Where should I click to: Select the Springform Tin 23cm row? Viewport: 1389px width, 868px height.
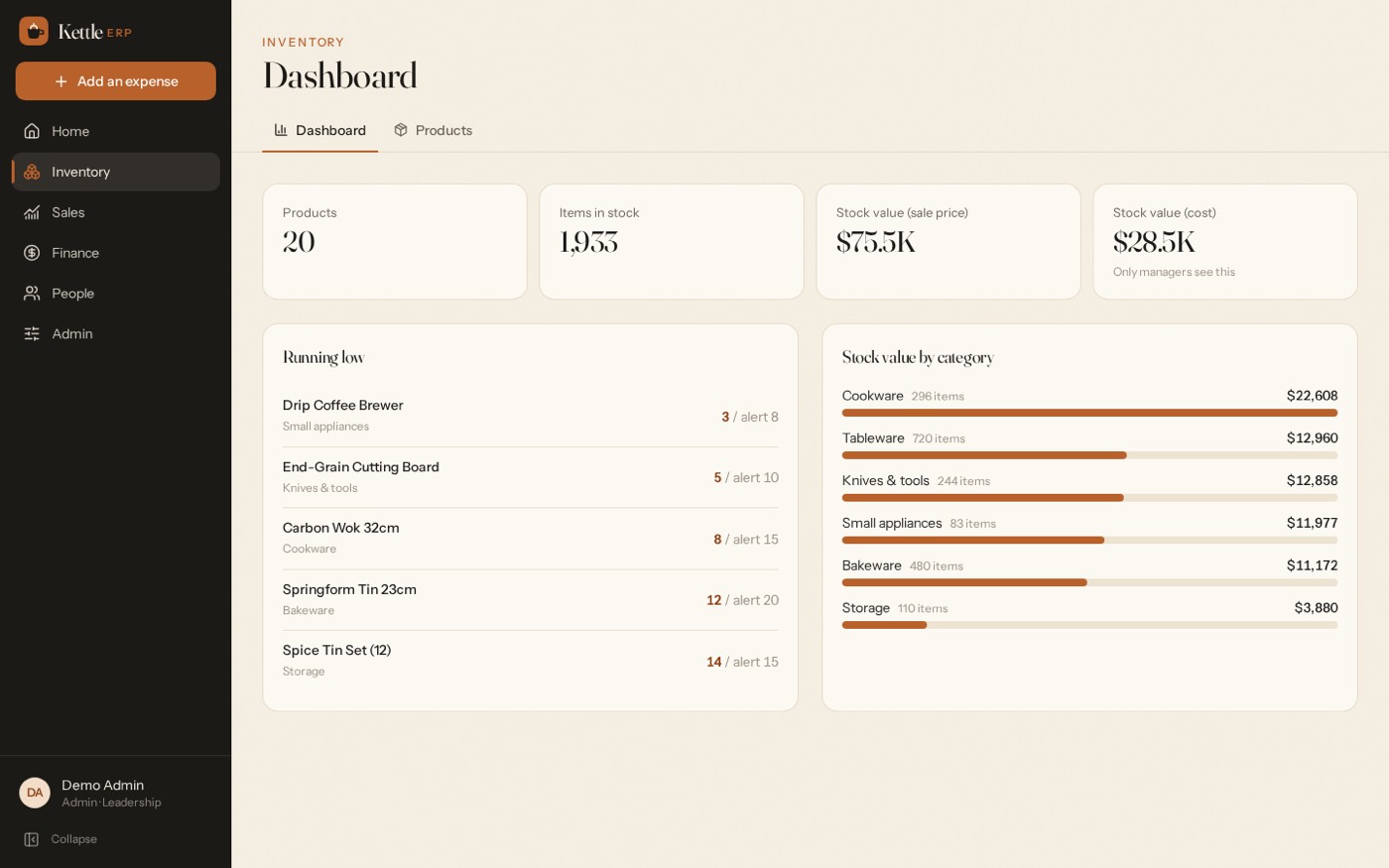point(531,600)
